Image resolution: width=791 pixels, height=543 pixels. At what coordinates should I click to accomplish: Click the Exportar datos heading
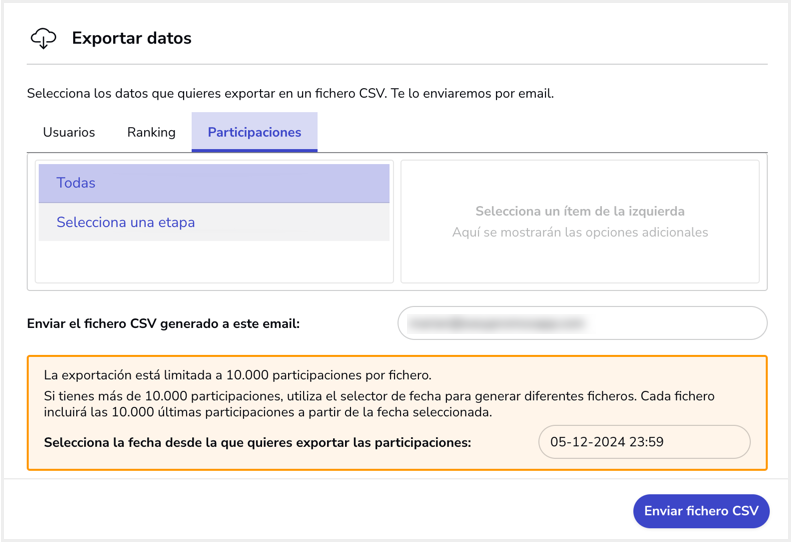click(132, 38)
